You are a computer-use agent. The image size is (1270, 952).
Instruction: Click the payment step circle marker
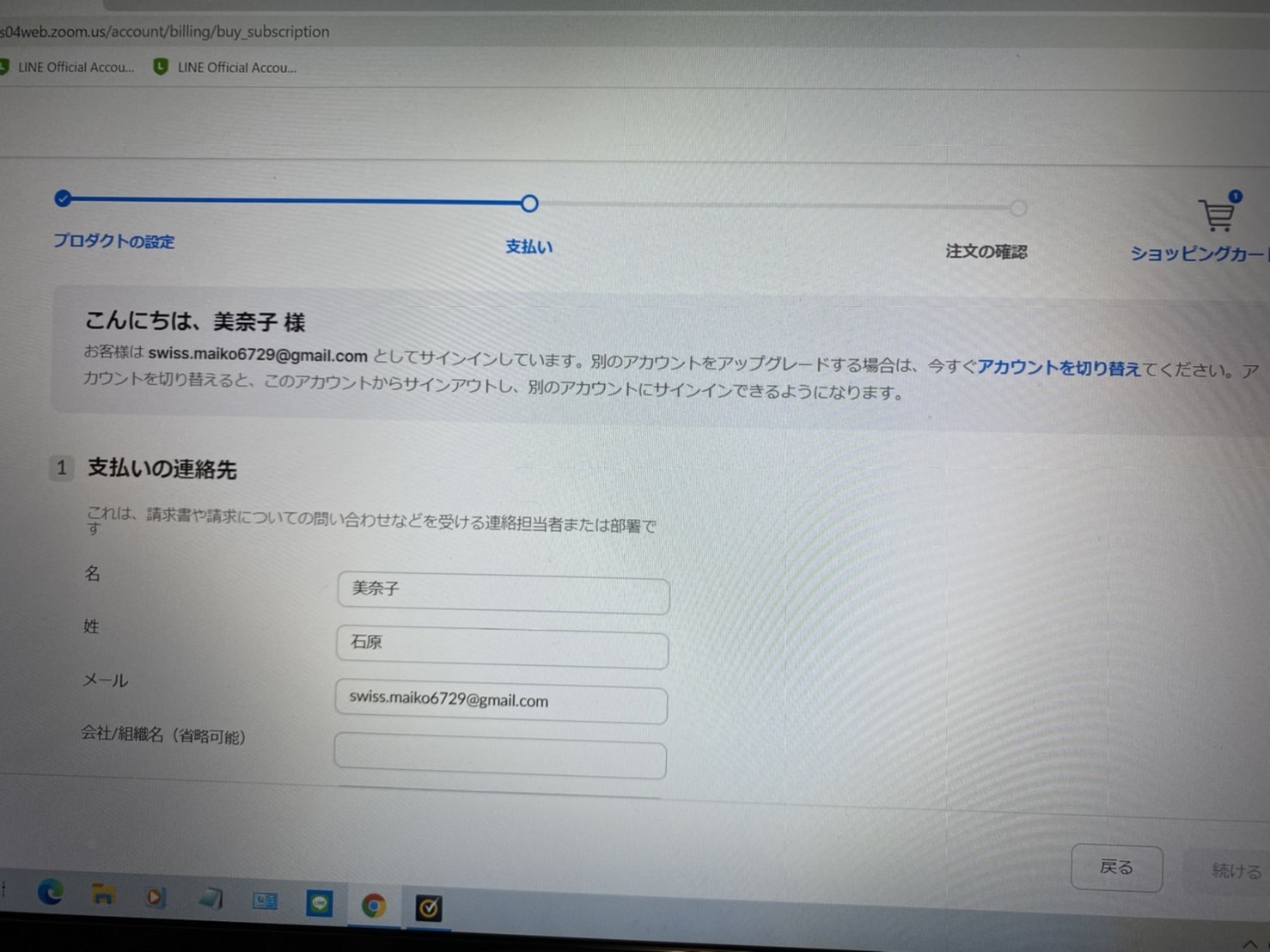click(529, 204)
